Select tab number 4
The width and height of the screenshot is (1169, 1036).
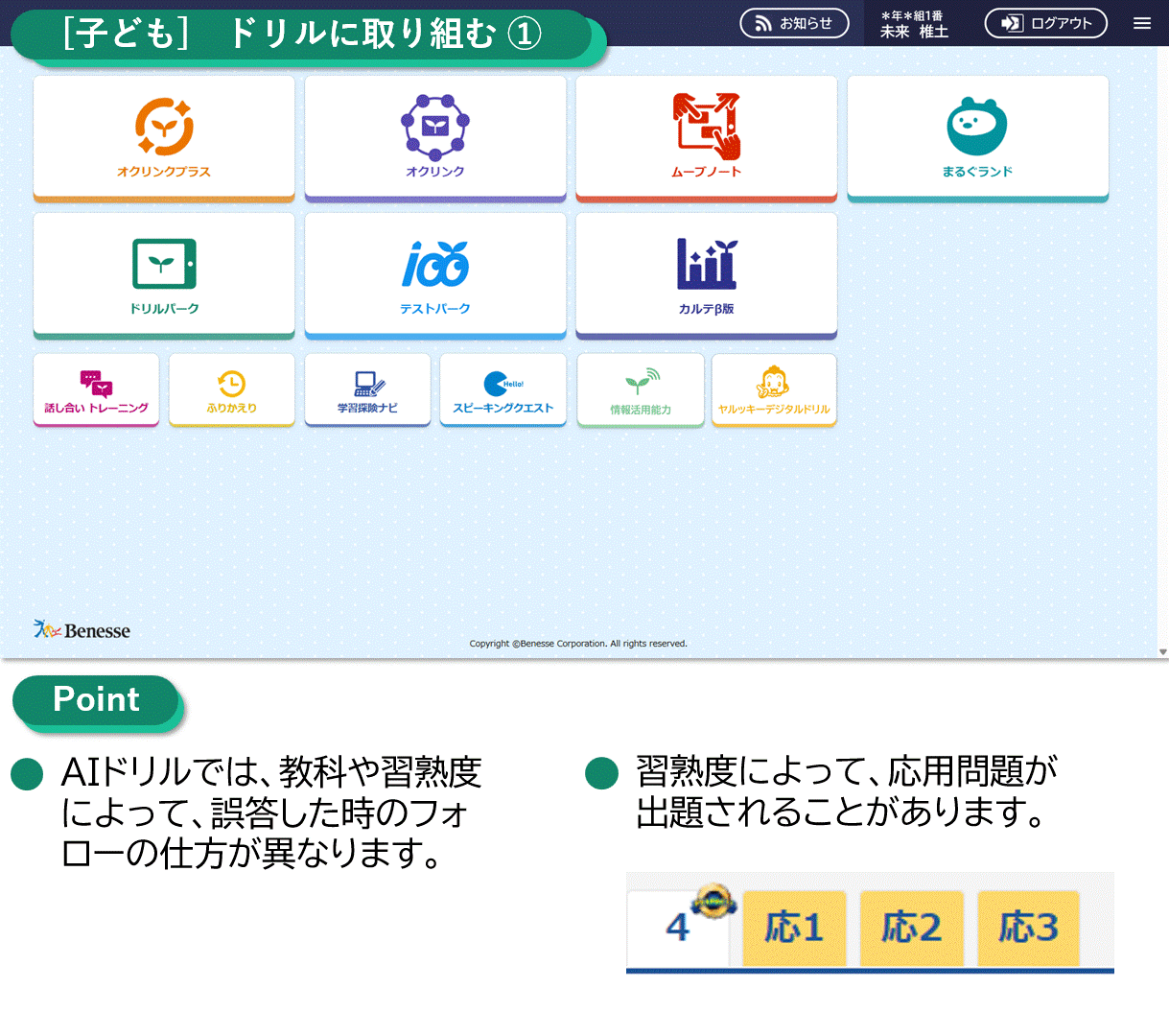[x=678, y=929]
